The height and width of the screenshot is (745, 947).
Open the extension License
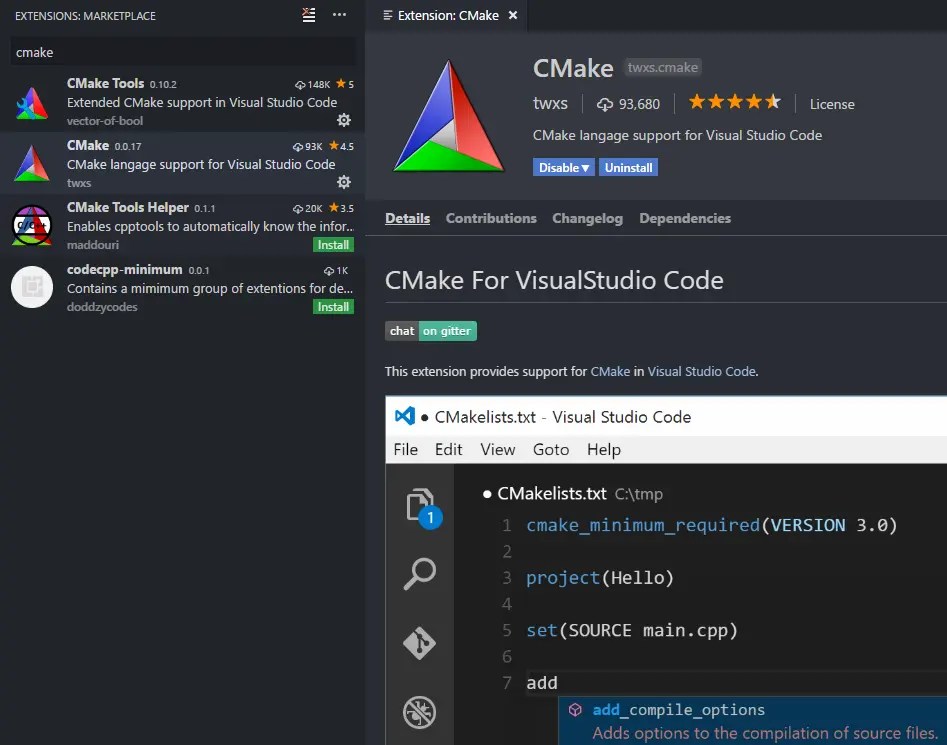coord(831,104)
